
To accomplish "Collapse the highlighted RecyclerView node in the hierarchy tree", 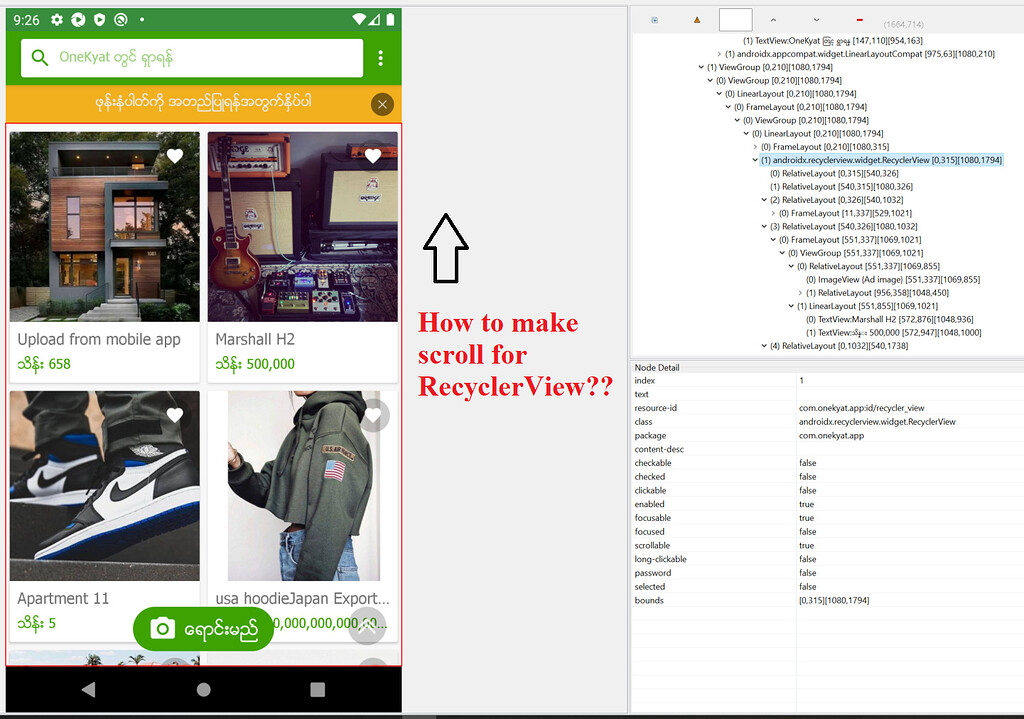I will [755, 159].
